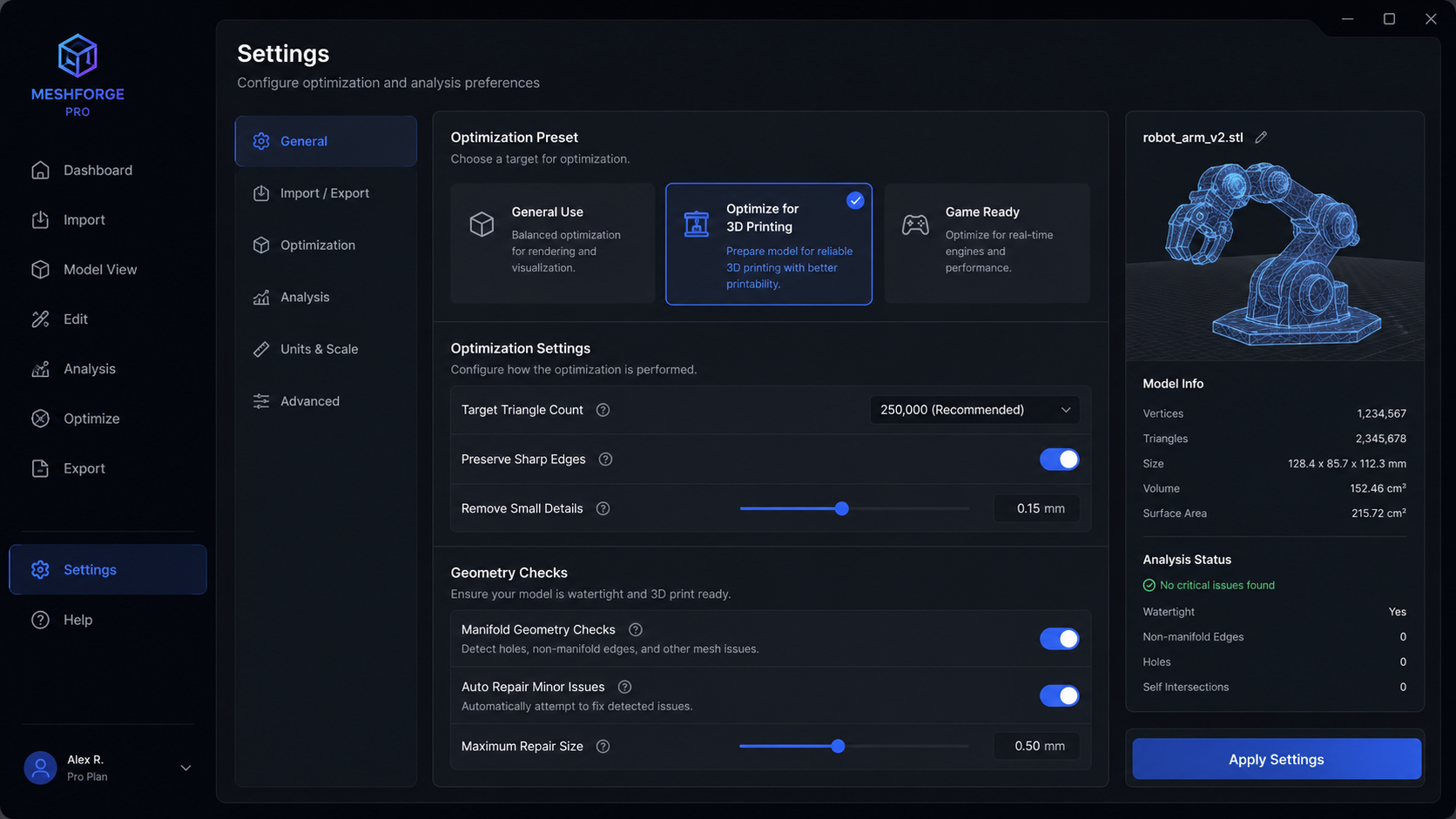Image resolution: width=1456 pixels, height=819 pixels.
Task: Click the sidebar Analysis chart icon
Action: [40, 369]
